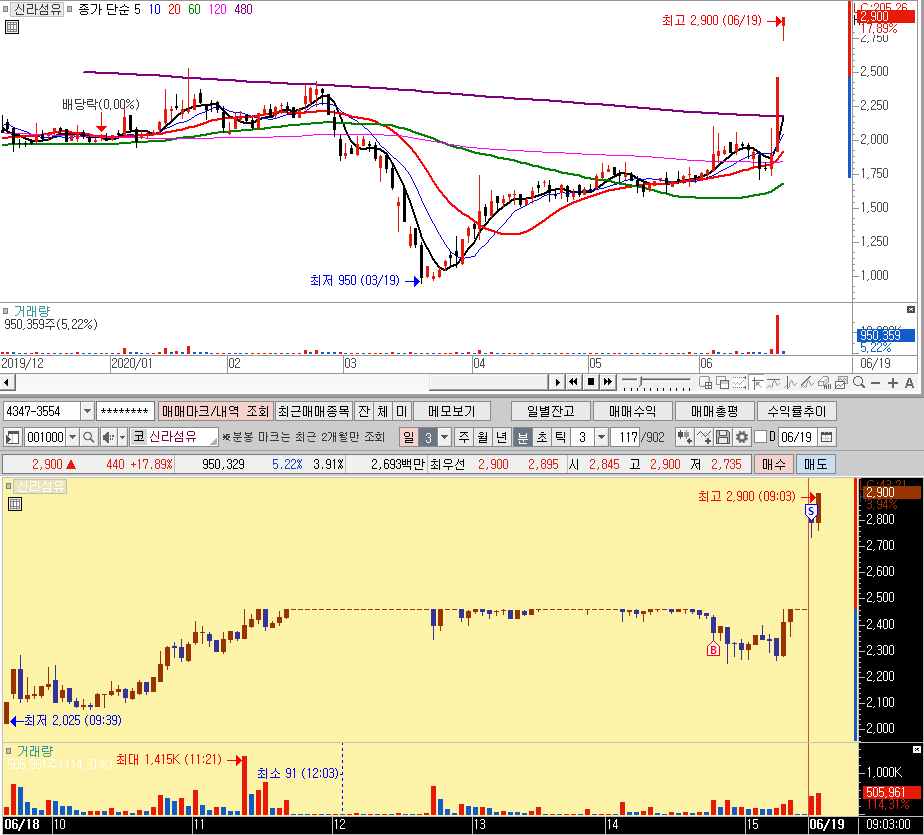Viewport: 924px width, 835px height.
Task: Open the 매매총평 tab
Action: (x=714, y=411)
